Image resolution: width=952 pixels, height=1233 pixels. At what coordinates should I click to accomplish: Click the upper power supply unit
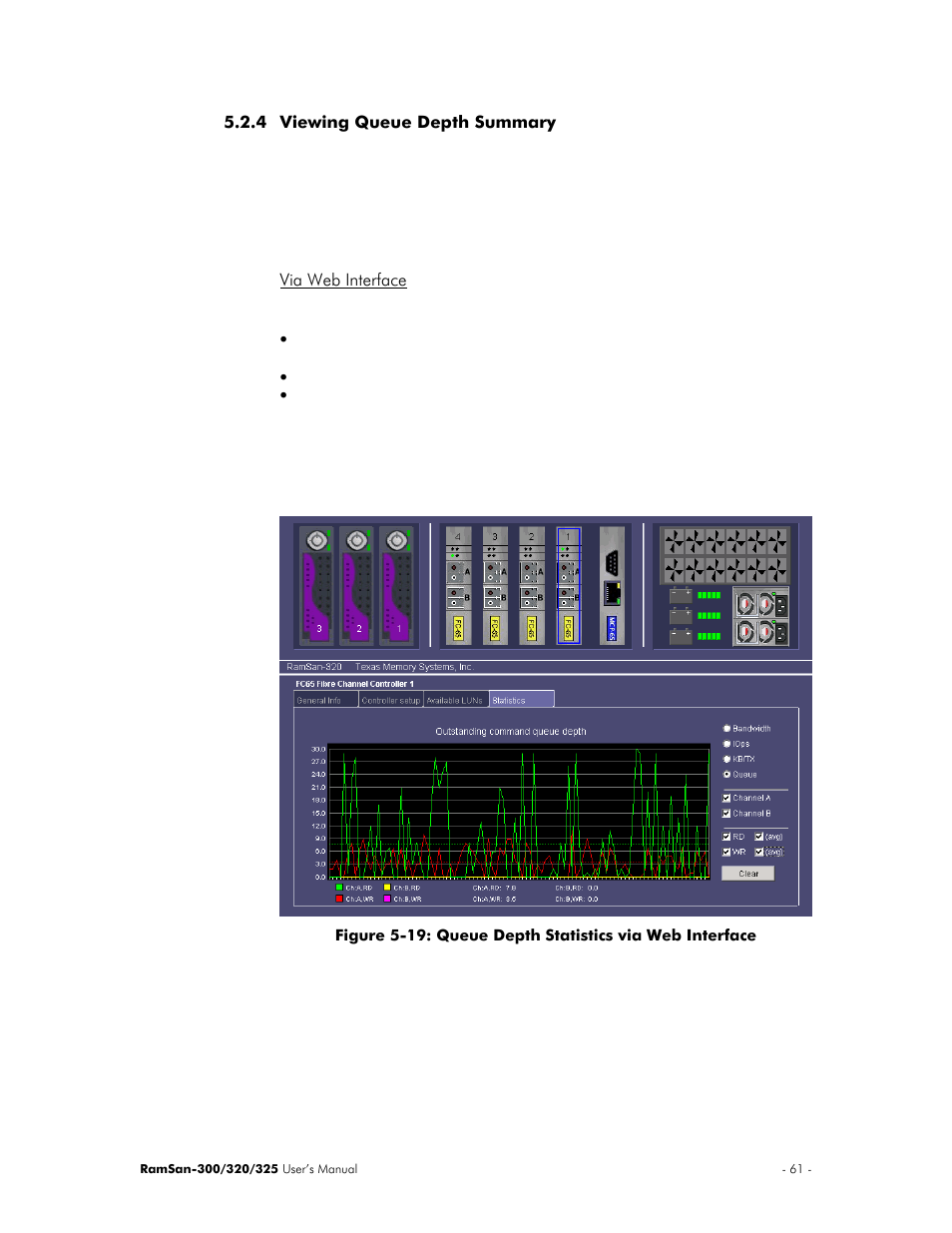click(x=761, y=604)
